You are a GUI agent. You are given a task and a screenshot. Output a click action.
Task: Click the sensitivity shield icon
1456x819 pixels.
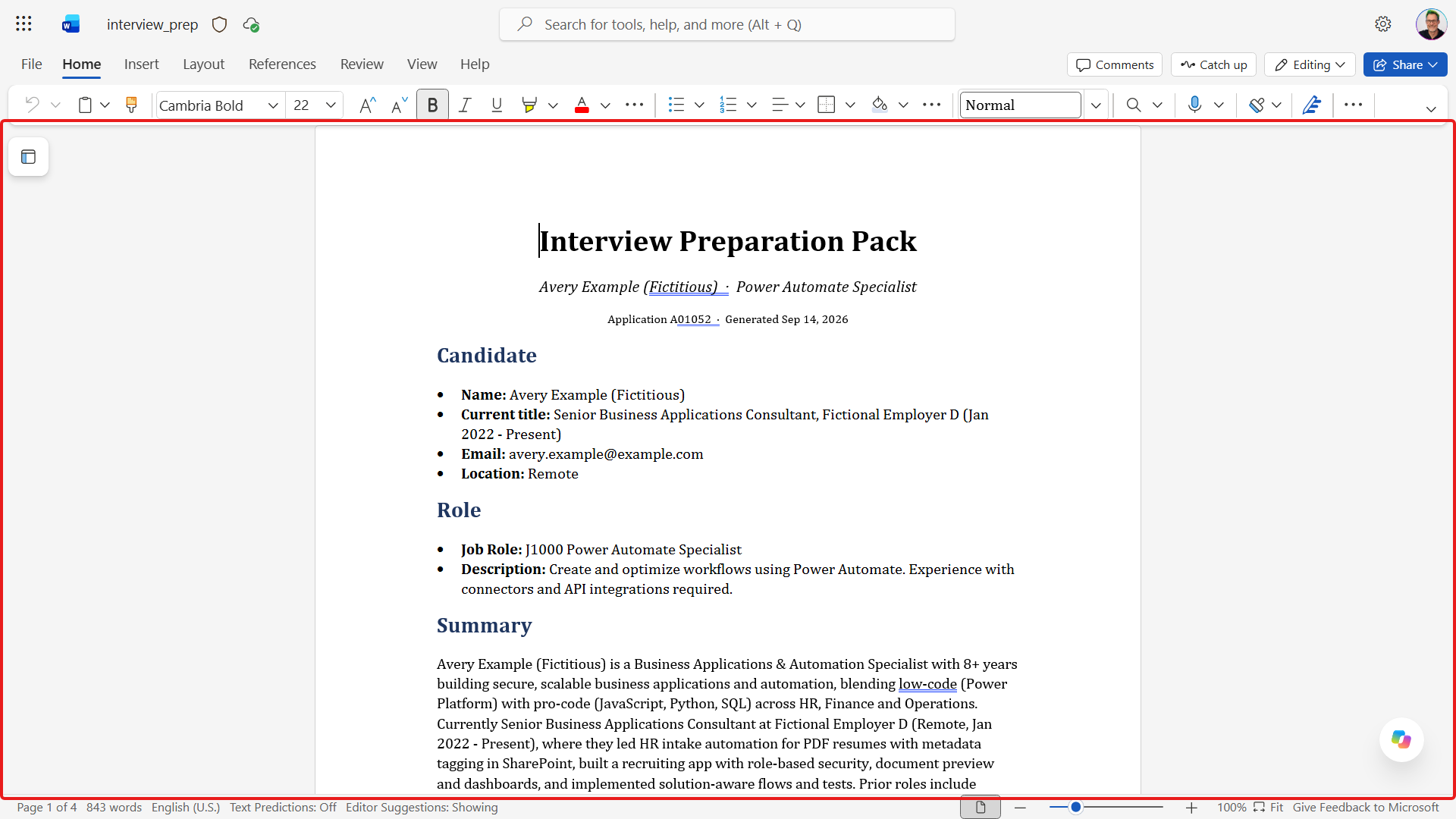point(219,24)
